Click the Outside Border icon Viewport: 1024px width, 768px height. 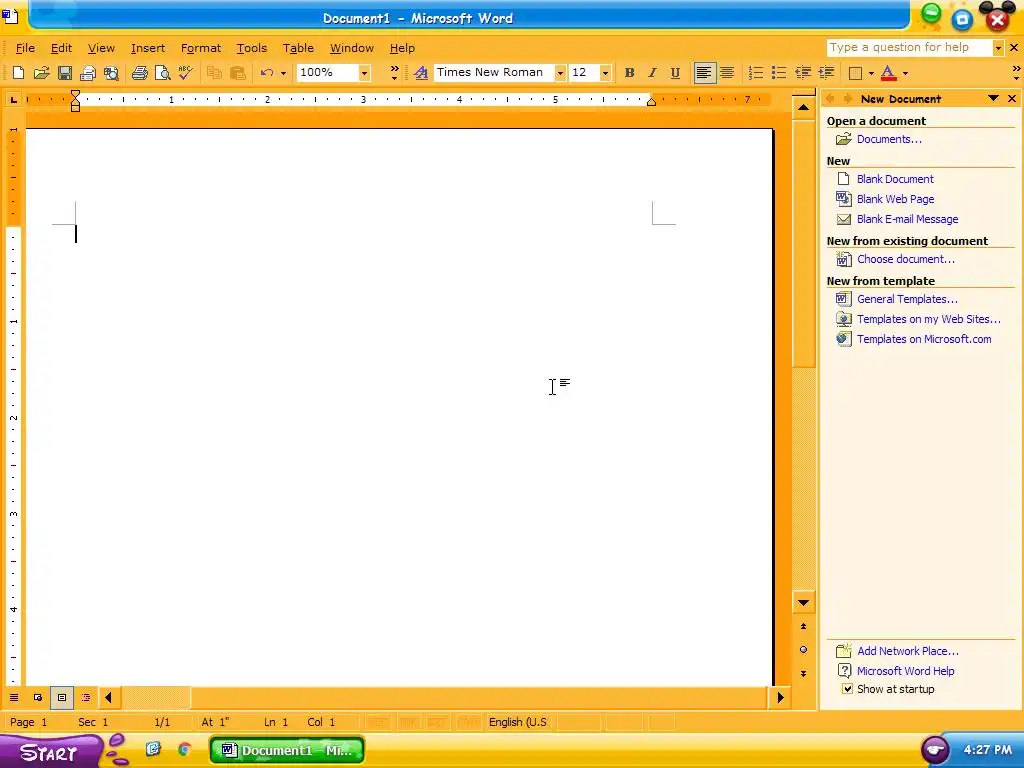pos(855,72)
